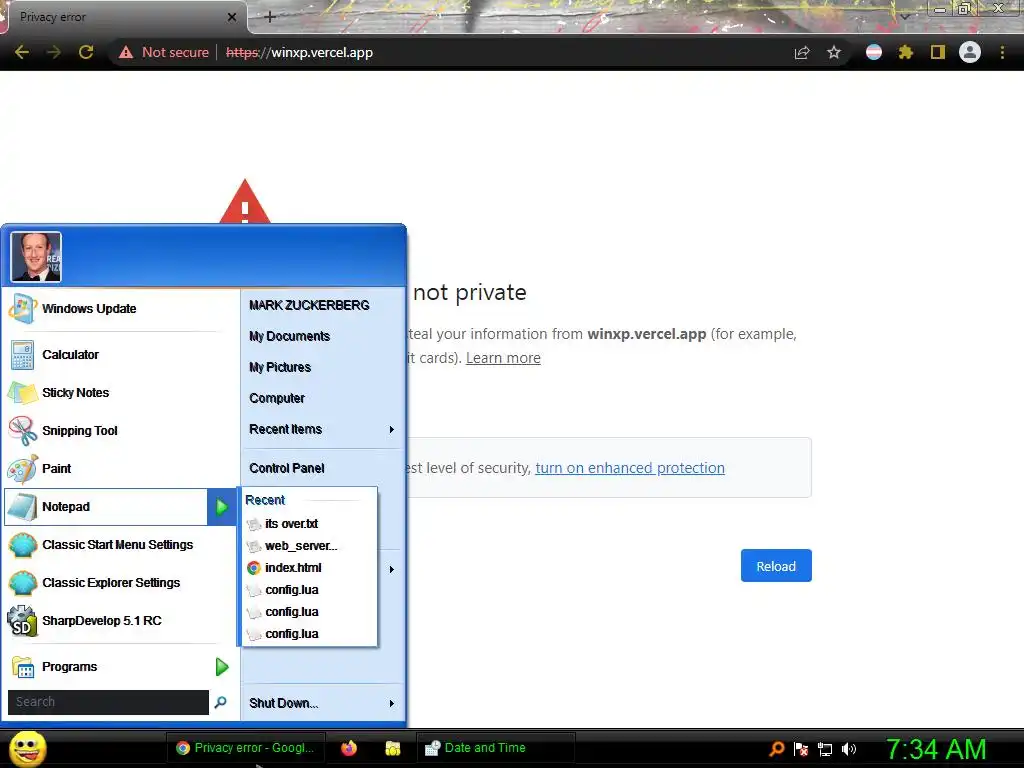Open Windows Update from start menu

120,309
